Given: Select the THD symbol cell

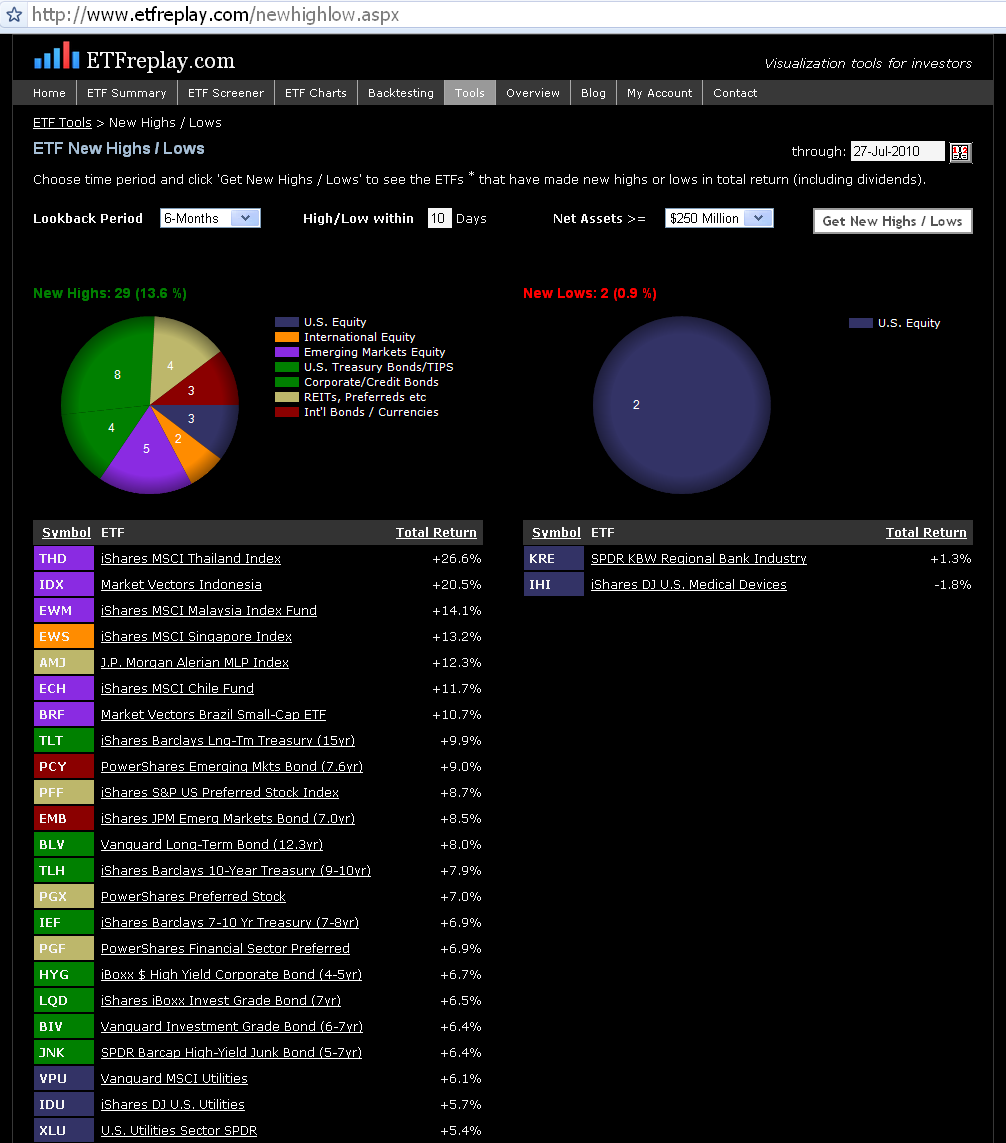Looking at the screenshot, I should pos(64,558).
